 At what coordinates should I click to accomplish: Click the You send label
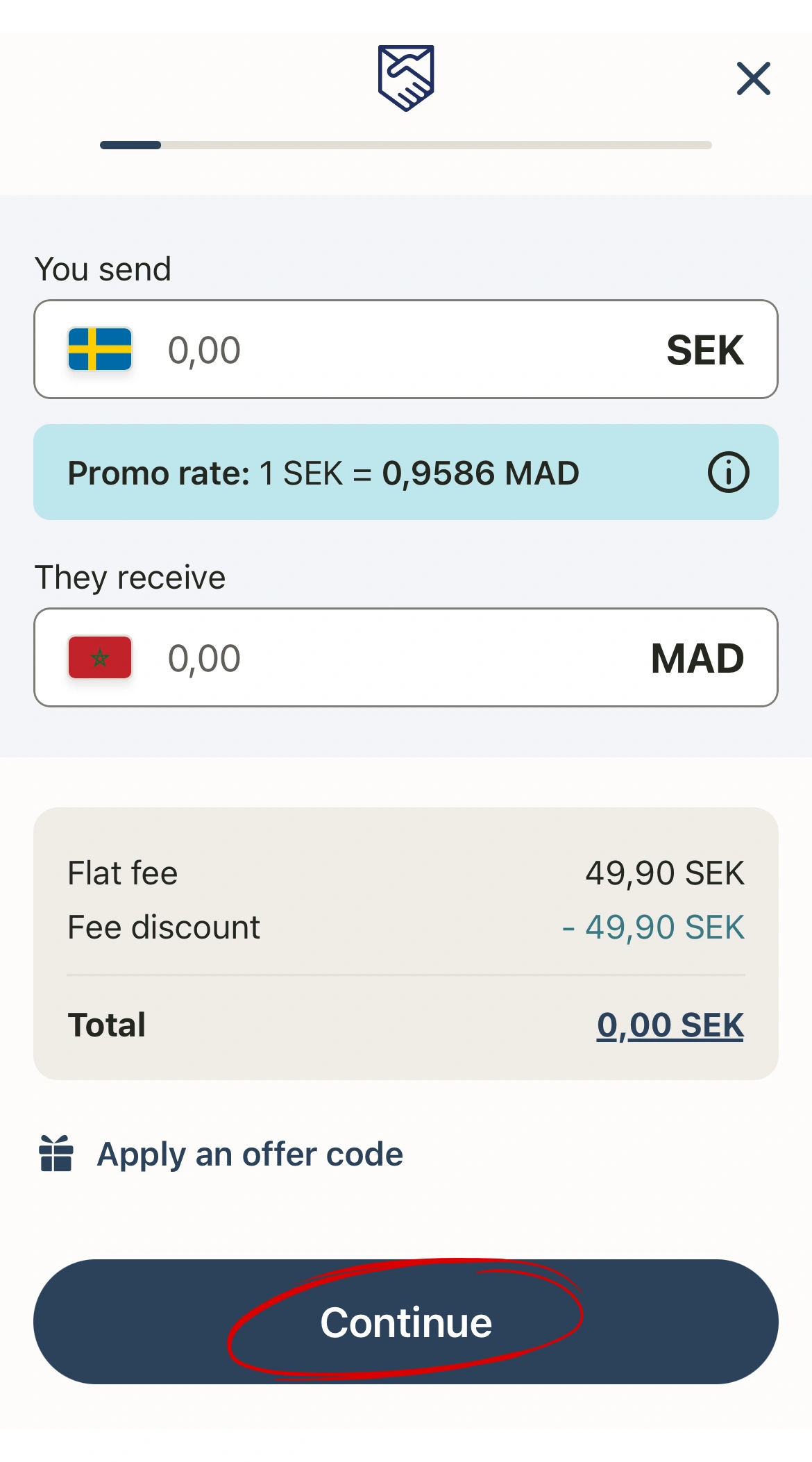103,269
